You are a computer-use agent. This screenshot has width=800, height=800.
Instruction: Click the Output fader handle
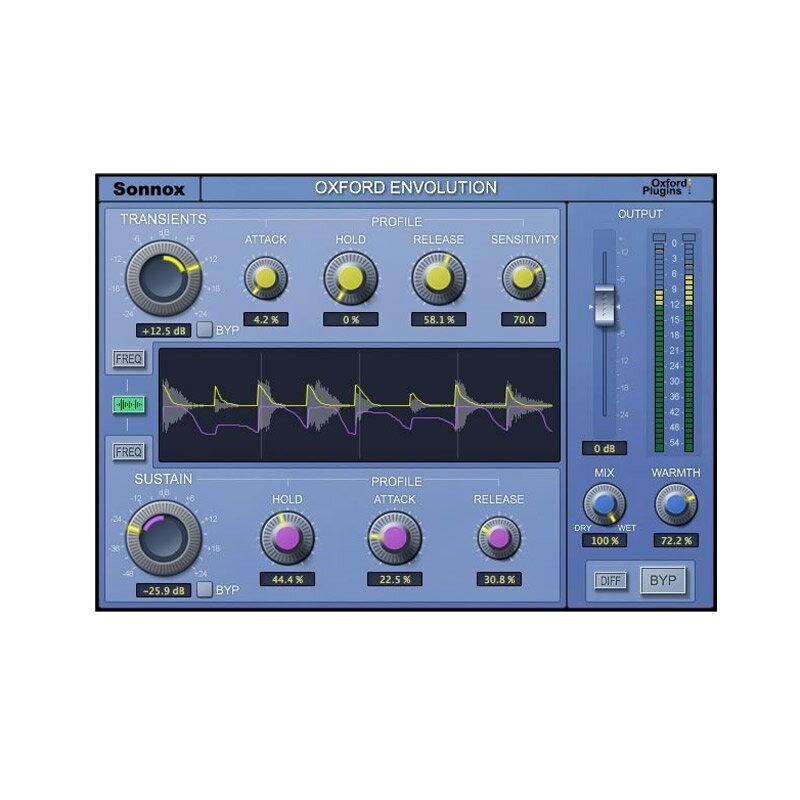point(605,306)
